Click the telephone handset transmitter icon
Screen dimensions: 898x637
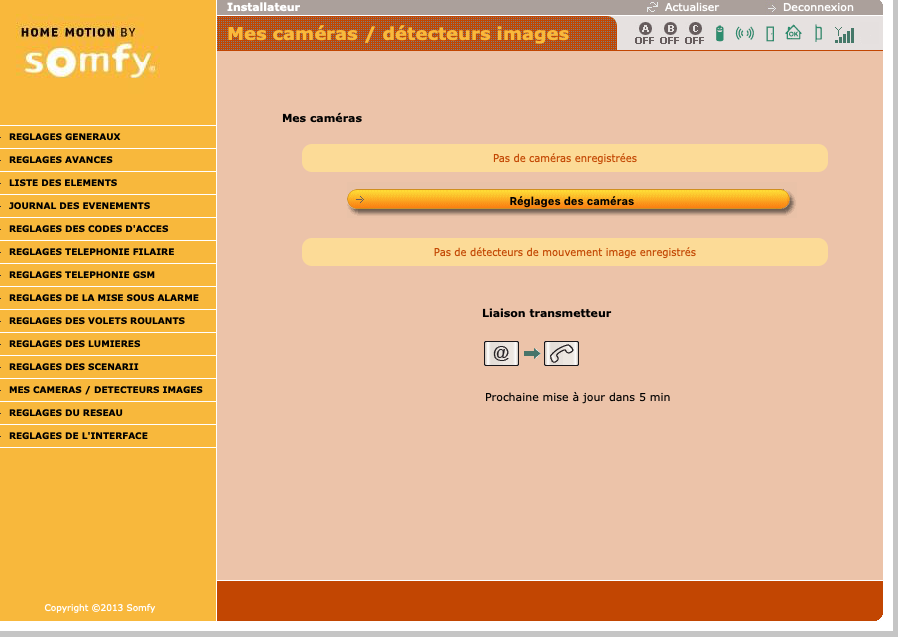click(561, 353)
